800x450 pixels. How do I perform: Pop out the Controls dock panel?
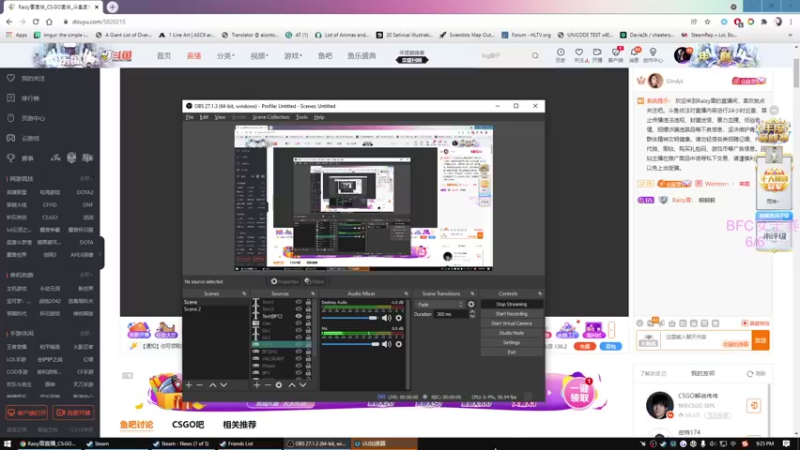(x=540, y=294)
